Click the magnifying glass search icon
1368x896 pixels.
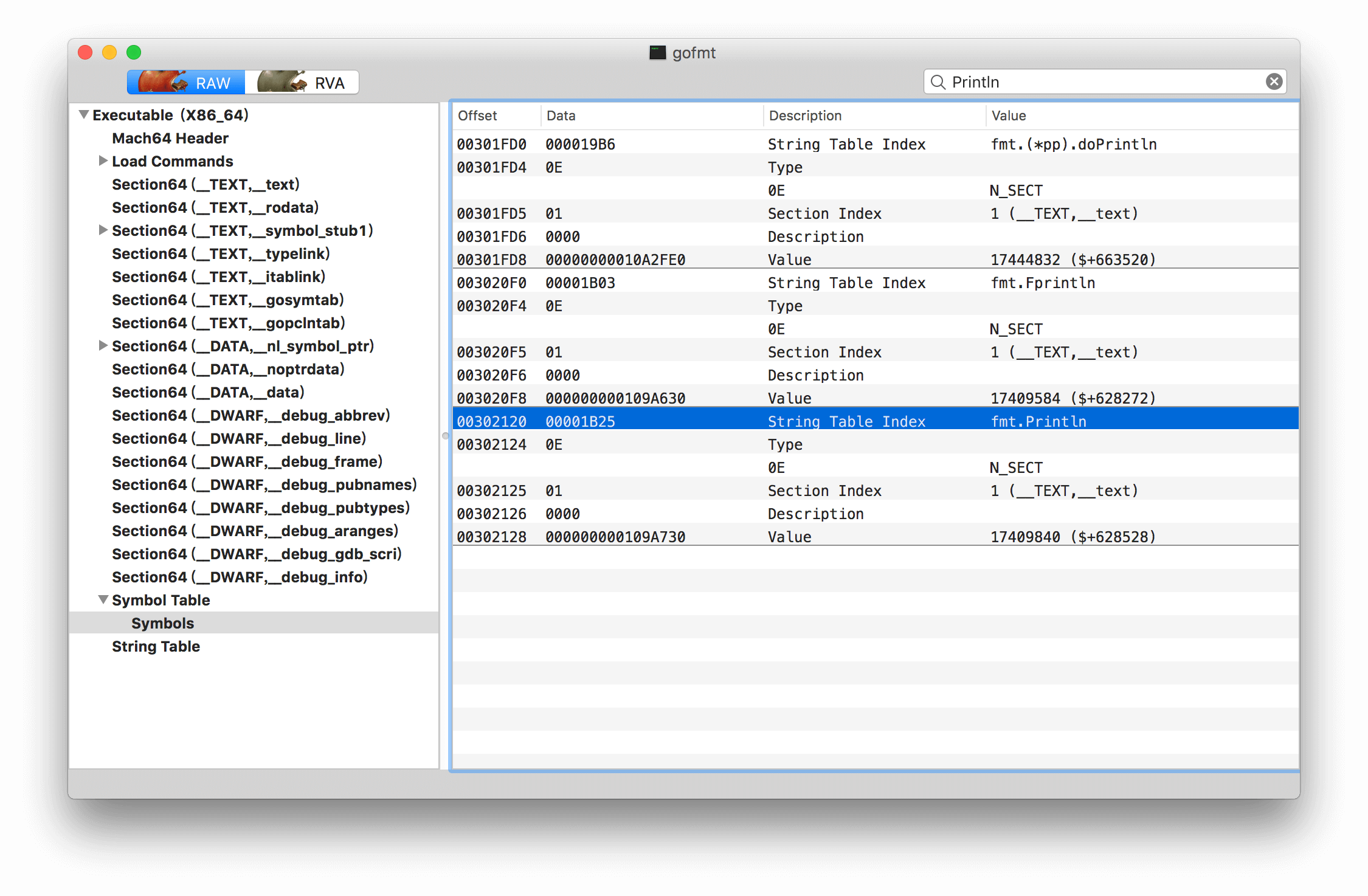tap(938, 82)
